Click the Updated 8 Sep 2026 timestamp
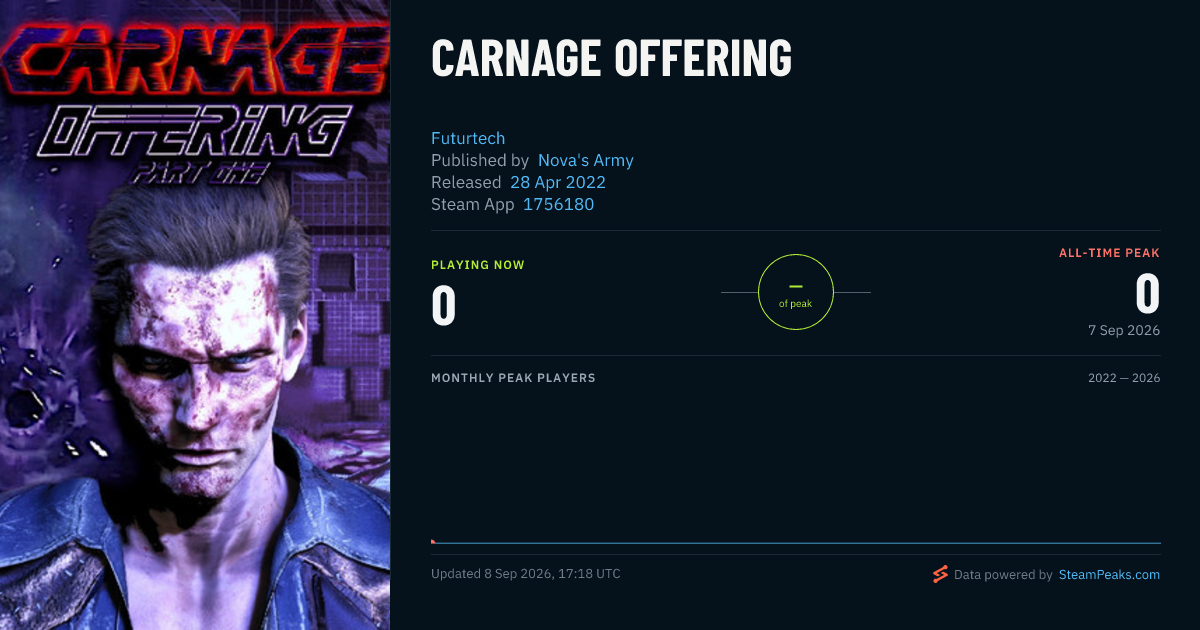 526,574
